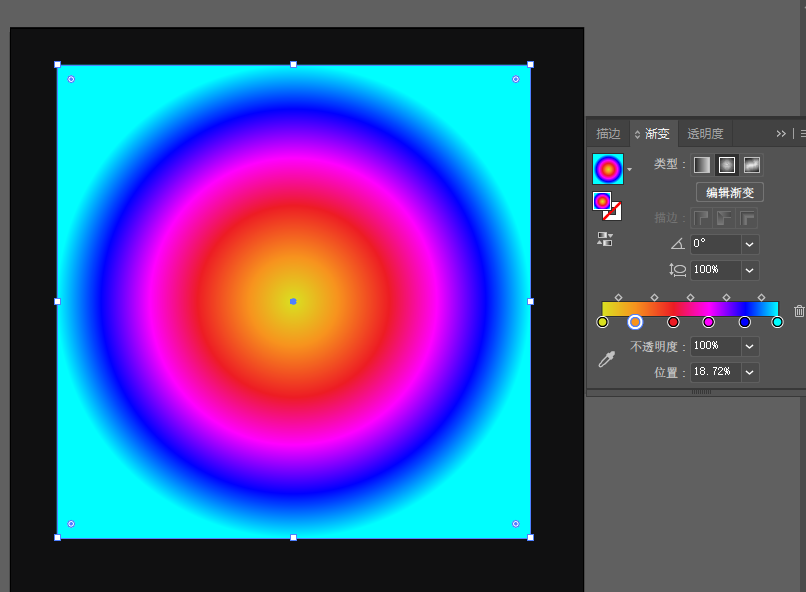Select the orange gradient color stop

tap(635, 322)
